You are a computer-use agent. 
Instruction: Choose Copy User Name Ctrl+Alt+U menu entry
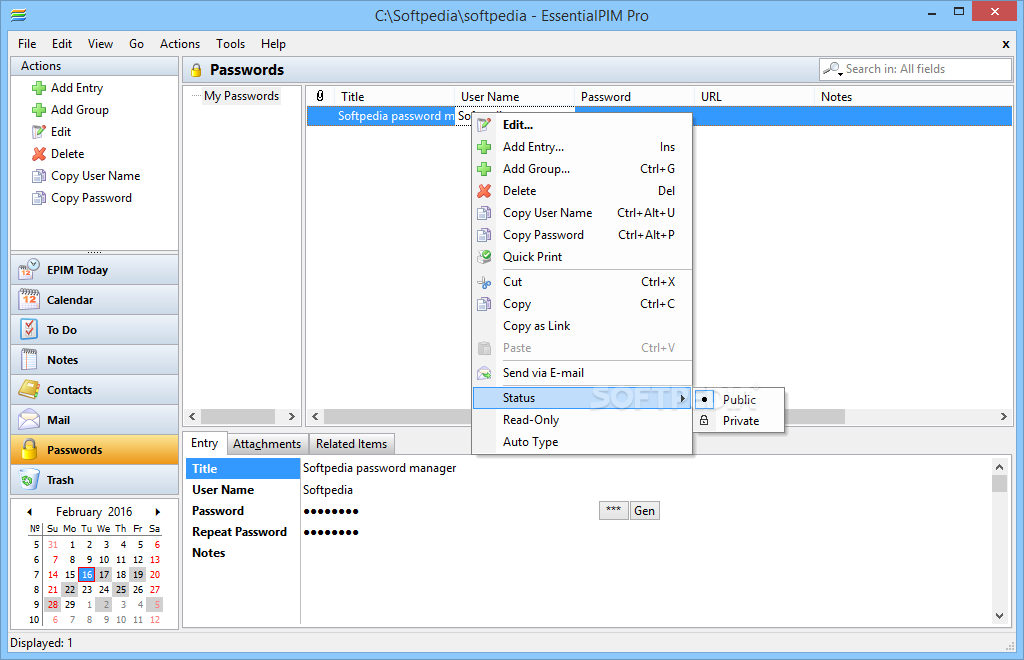pyautogui.click(x=581, y=213)
